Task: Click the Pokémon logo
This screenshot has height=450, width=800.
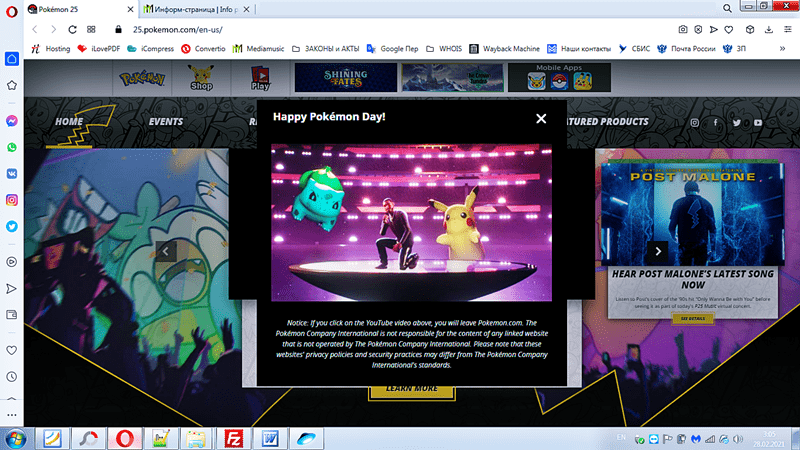Action: [142, 78]
